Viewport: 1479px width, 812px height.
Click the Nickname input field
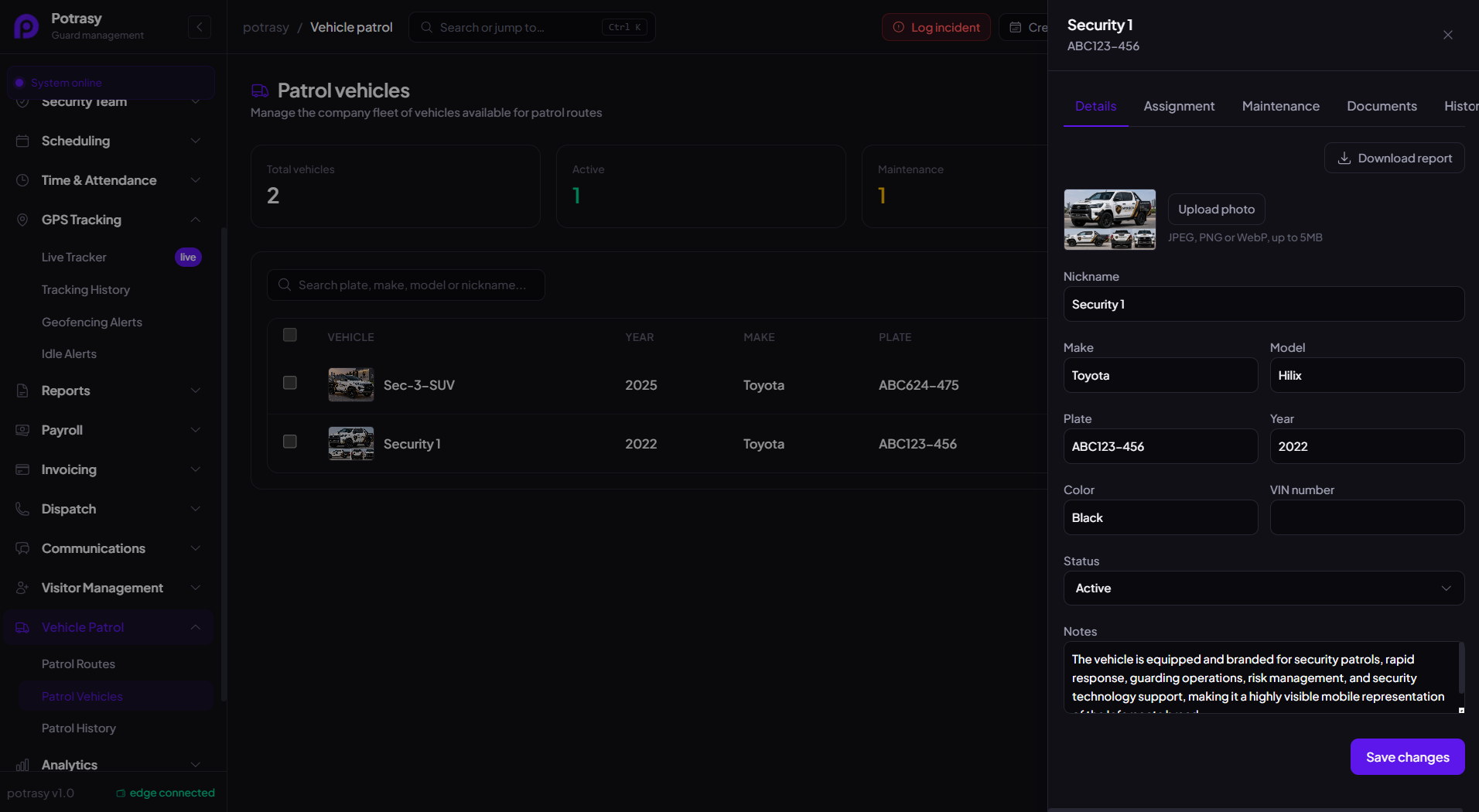(x=1264, y=304)
